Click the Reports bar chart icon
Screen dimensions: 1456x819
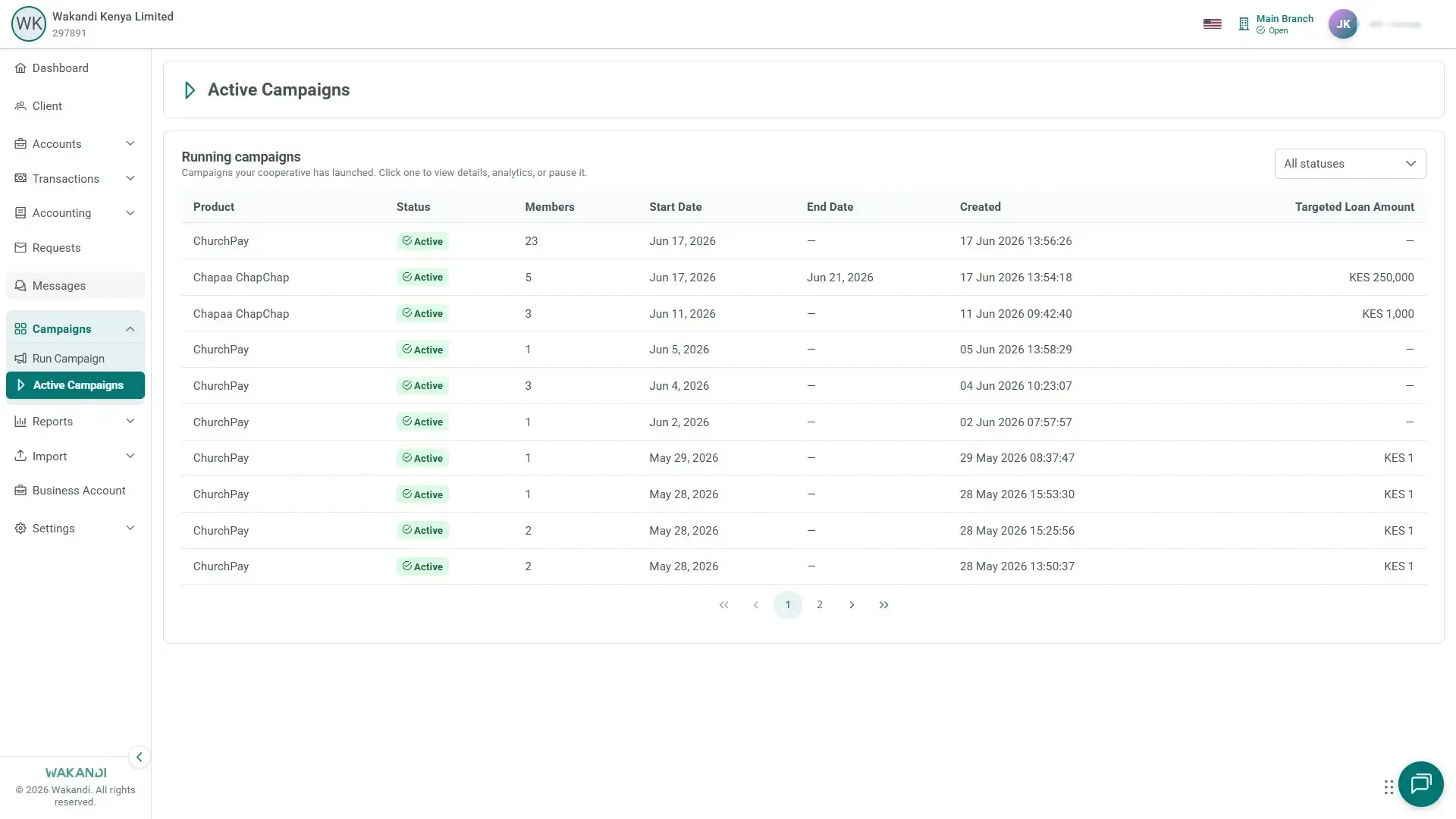pyautogui.click(x=20, y=422)
